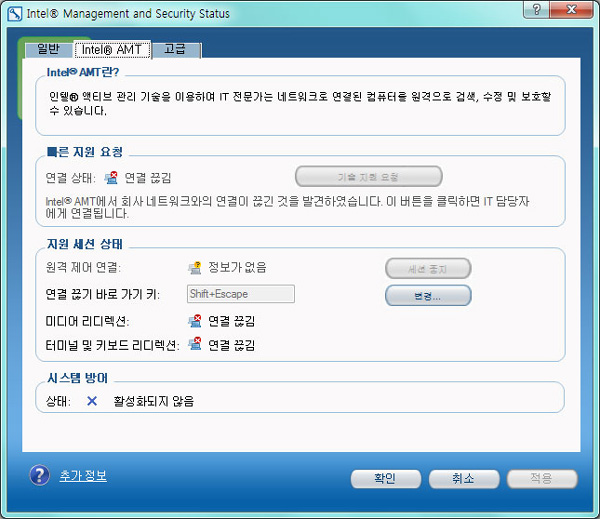The image size is (600, 519).
Task: Click the blue help question mark icon
Action: pyautogui.click(x=39, y=475)
